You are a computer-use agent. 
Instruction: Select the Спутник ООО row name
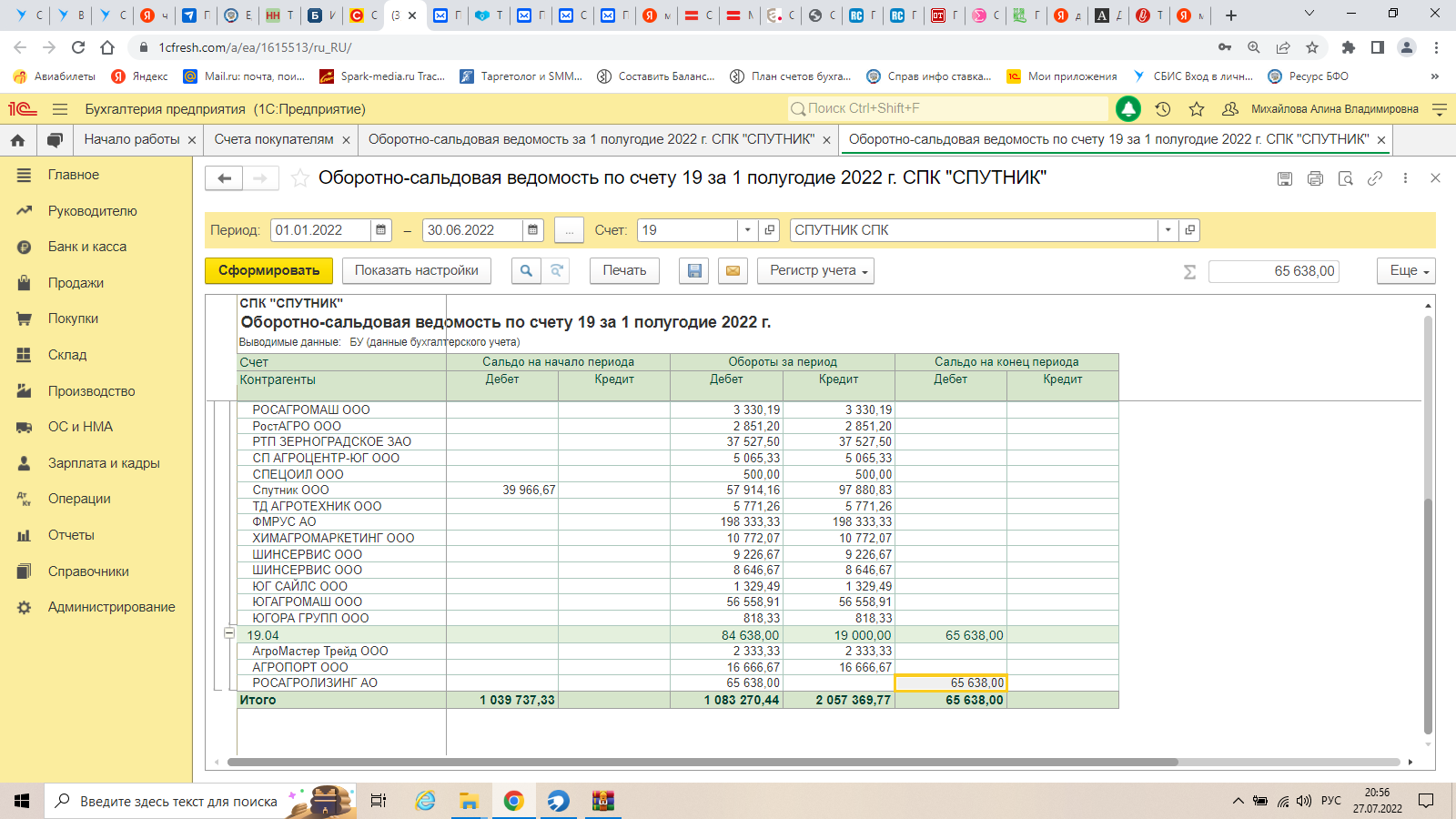[x=291, y=490]
